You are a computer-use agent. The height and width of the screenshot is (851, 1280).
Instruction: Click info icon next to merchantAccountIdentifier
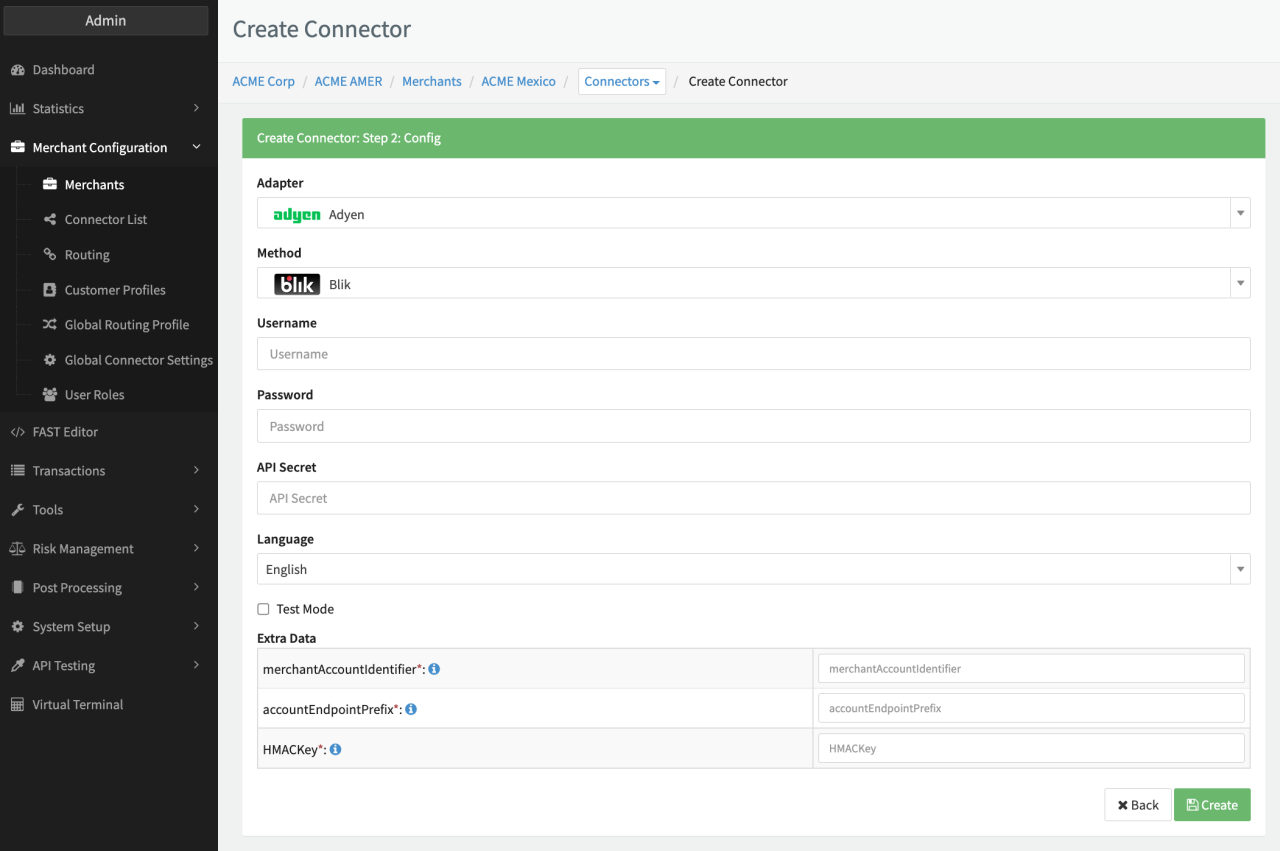(x=434, y=669)
